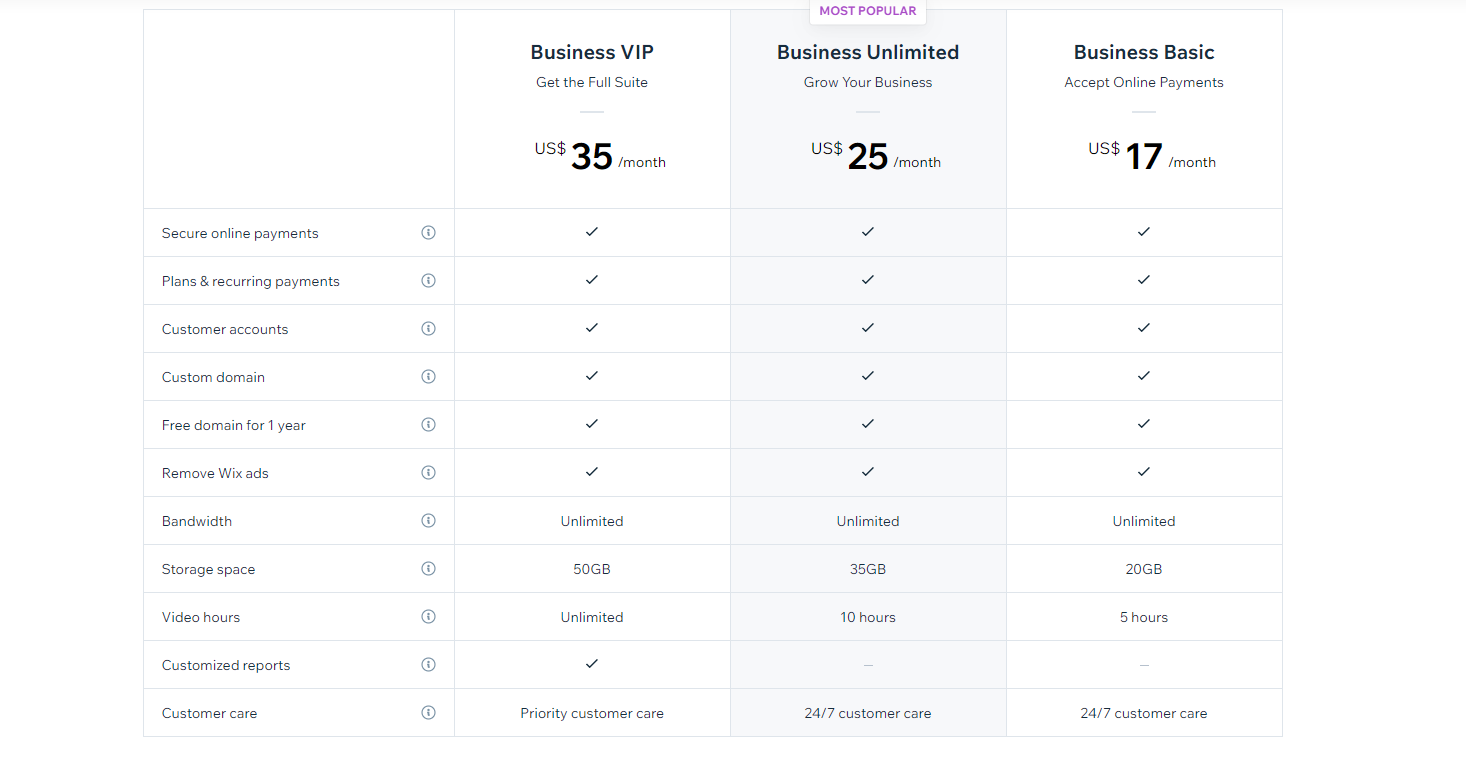Click info icon next to Free domain for 1 year

pos(428,425)
